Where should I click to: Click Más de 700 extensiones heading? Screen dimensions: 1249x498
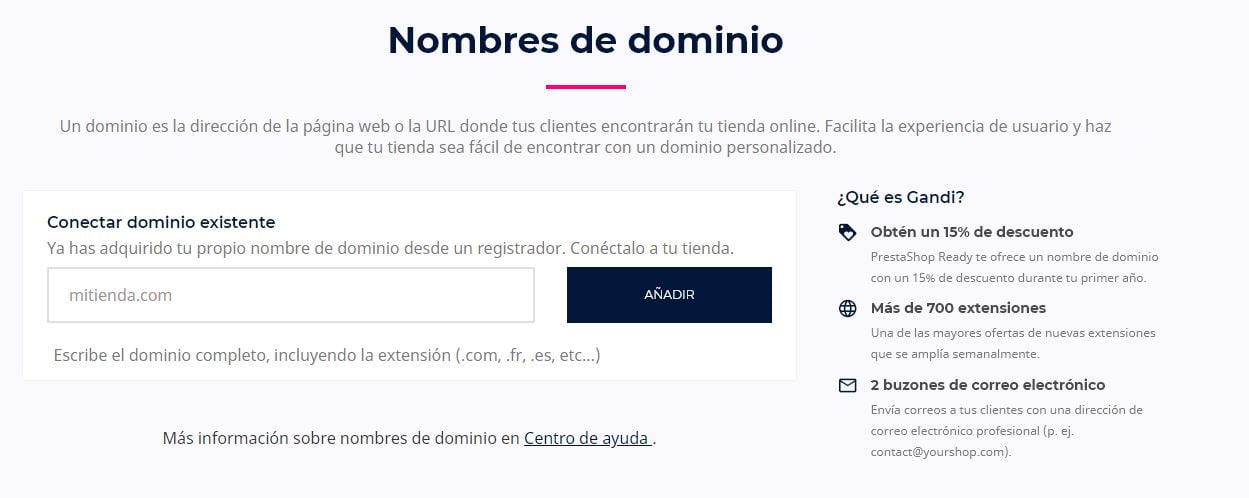pos(958,308)
